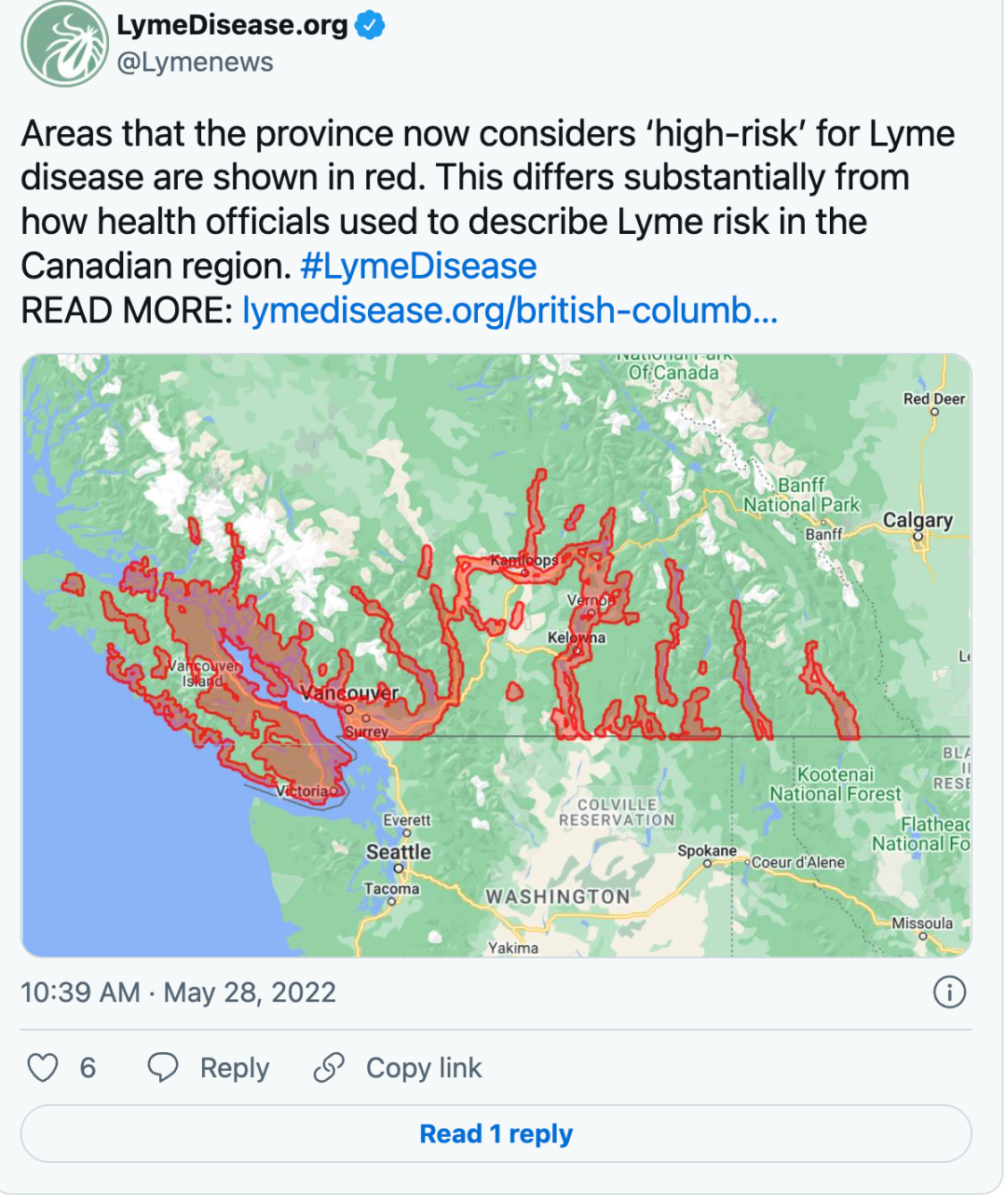
Task: Open the @Lymenews handle
Action: 195,62
